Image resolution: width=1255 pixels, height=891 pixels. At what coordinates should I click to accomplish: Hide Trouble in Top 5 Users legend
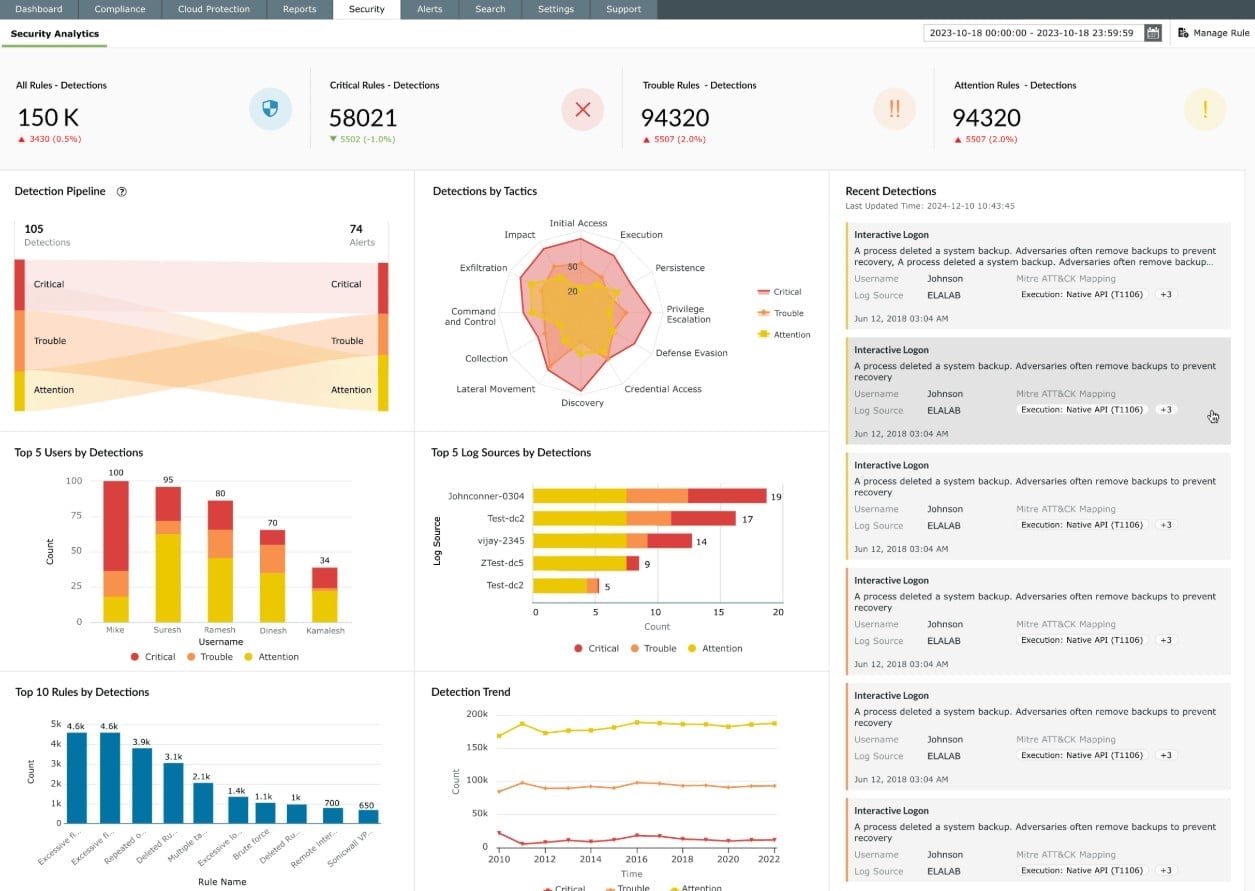click(209, 657)
